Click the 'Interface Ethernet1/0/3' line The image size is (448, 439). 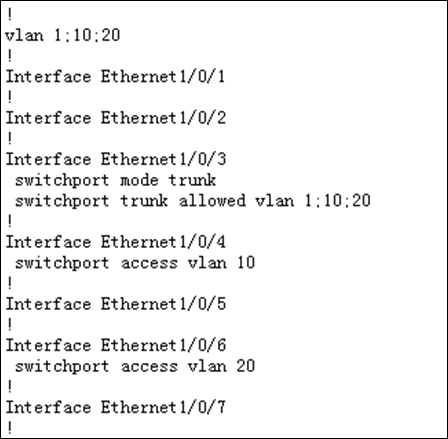[x=116, y=159]
